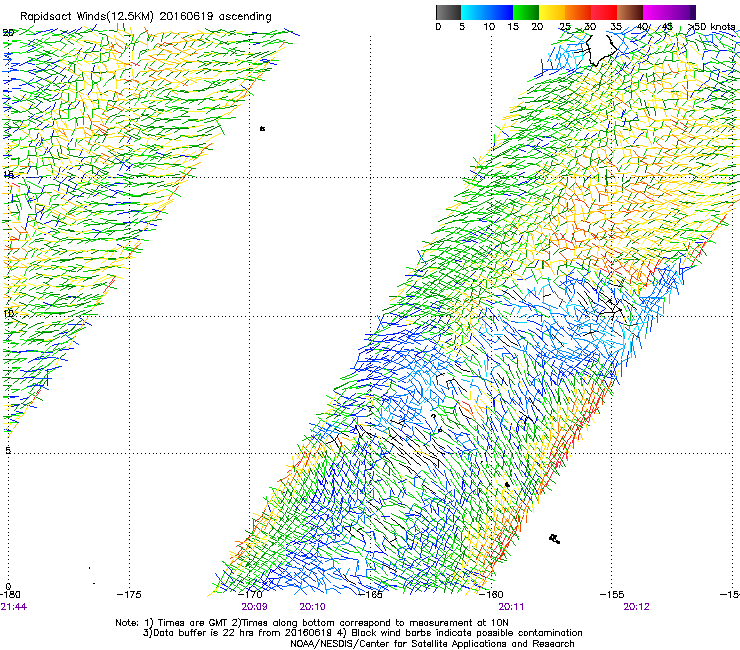The image size is (740, 650).
Task: Click the note line 'Times are GMT'
Action: [x=193, y=623]
